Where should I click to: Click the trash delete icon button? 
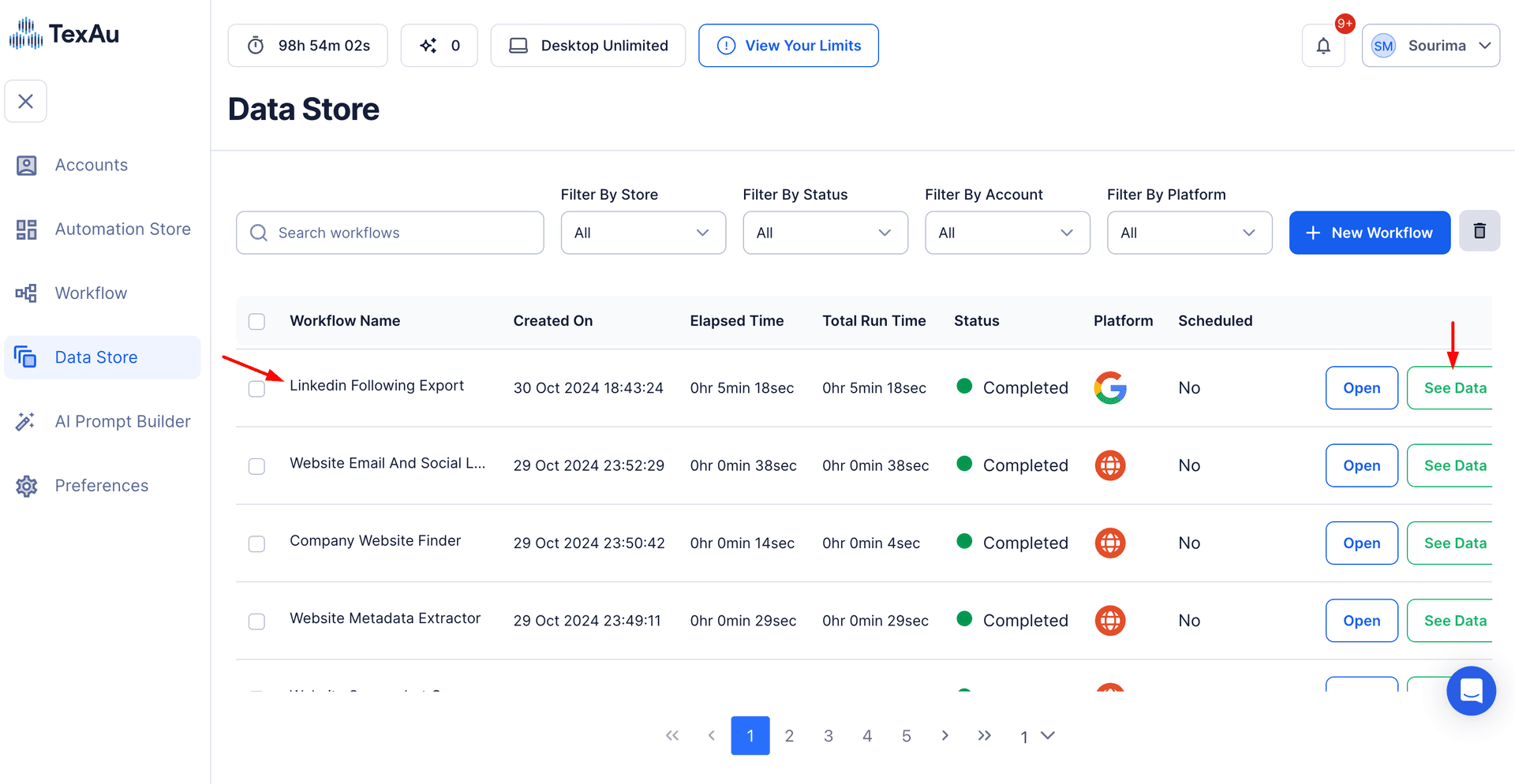point(1479,232)
